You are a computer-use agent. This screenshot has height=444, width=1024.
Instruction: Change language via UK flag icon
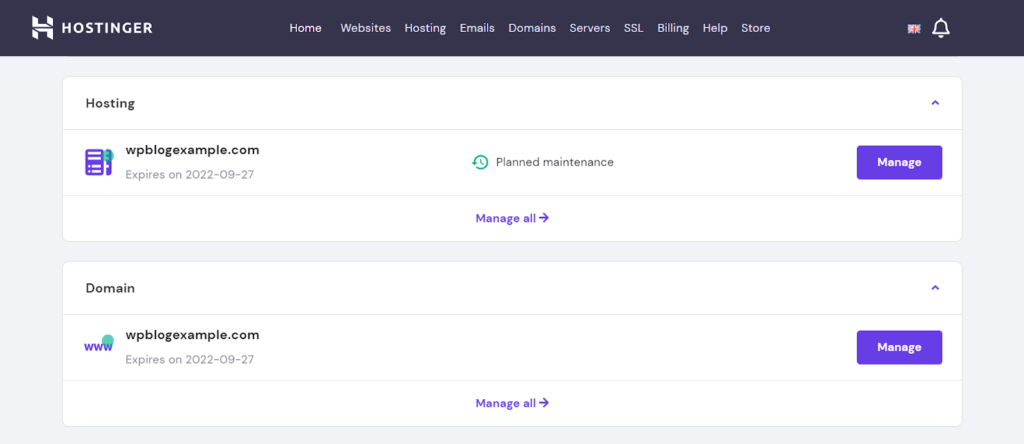[x=914, y=29]
